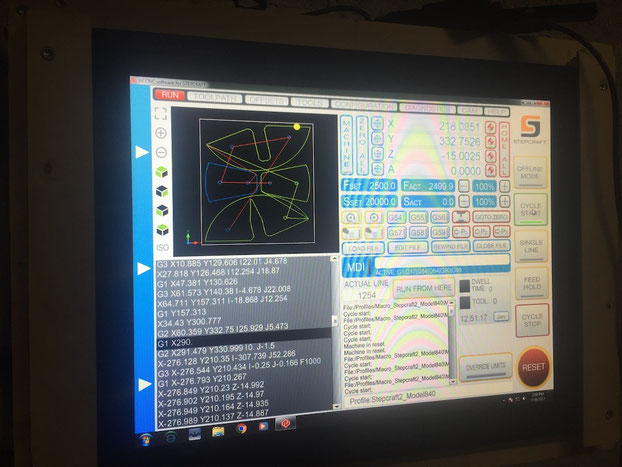Increase spindle speed override

pos(504,202)
